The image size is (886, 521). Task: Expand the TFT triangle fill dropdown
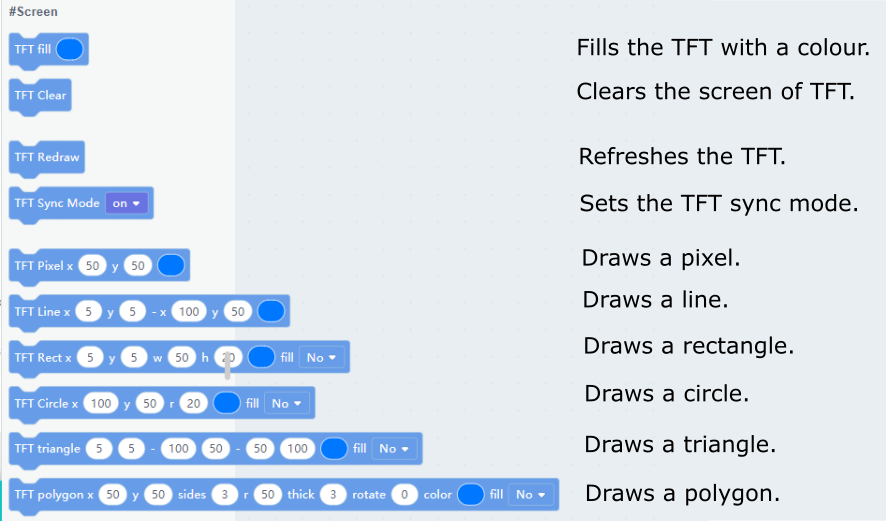click(394, 449)
